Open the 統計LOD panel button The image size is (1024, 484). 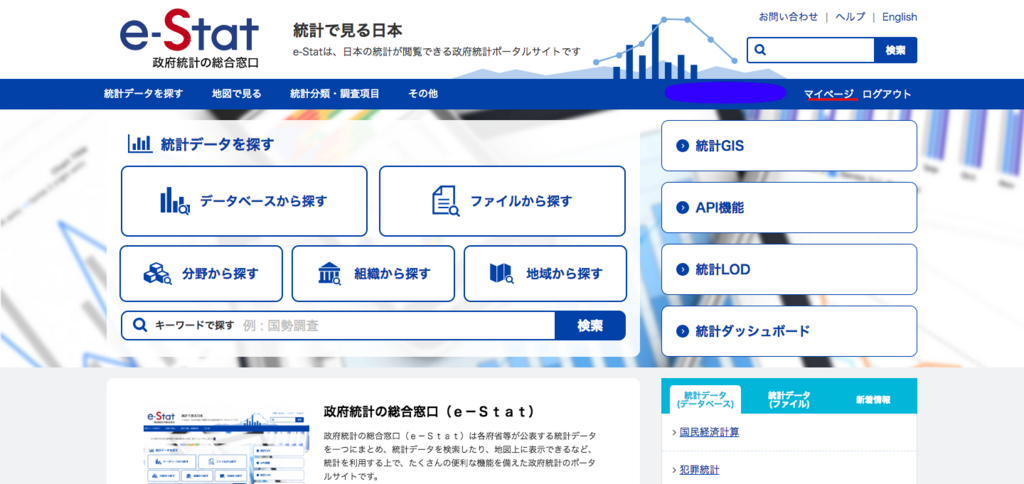(789, 269)
